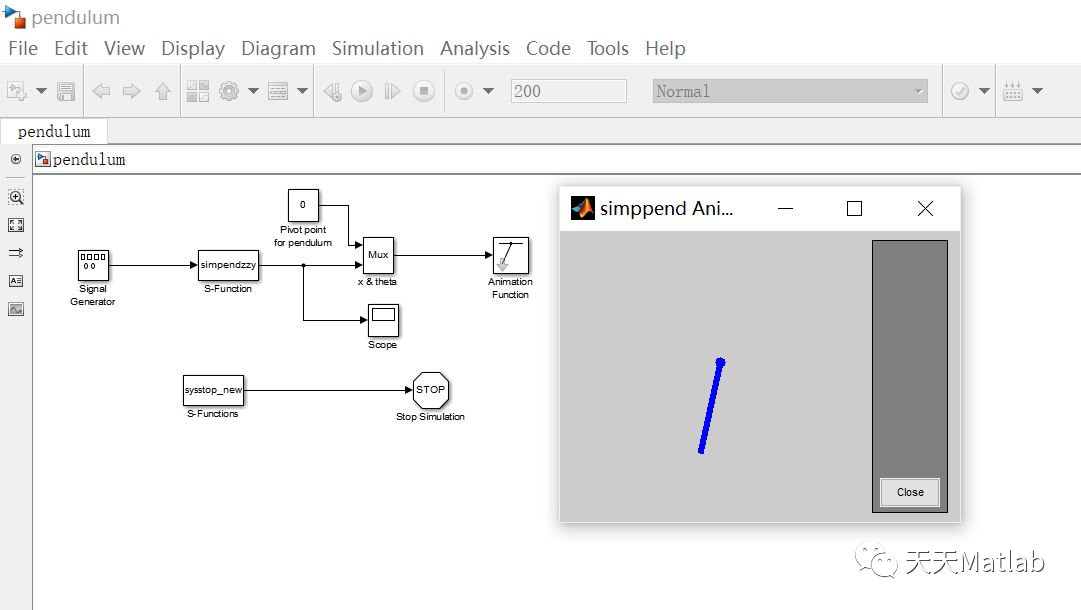Select the Image palette icon
The image size is (1081, 610).
click(x=16, y=309)
